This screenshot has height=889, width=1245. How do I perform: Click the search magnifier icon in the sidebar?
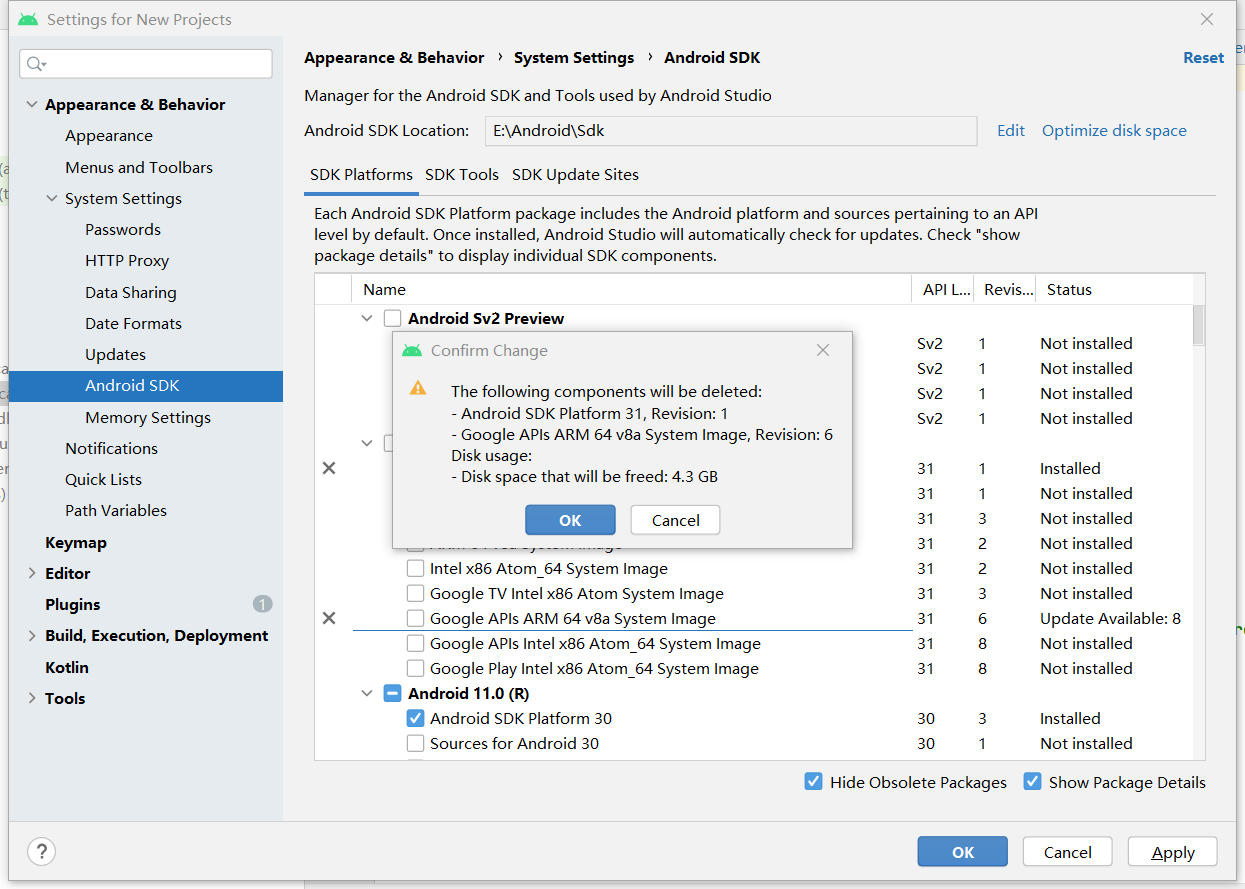(x=33, y=63)
